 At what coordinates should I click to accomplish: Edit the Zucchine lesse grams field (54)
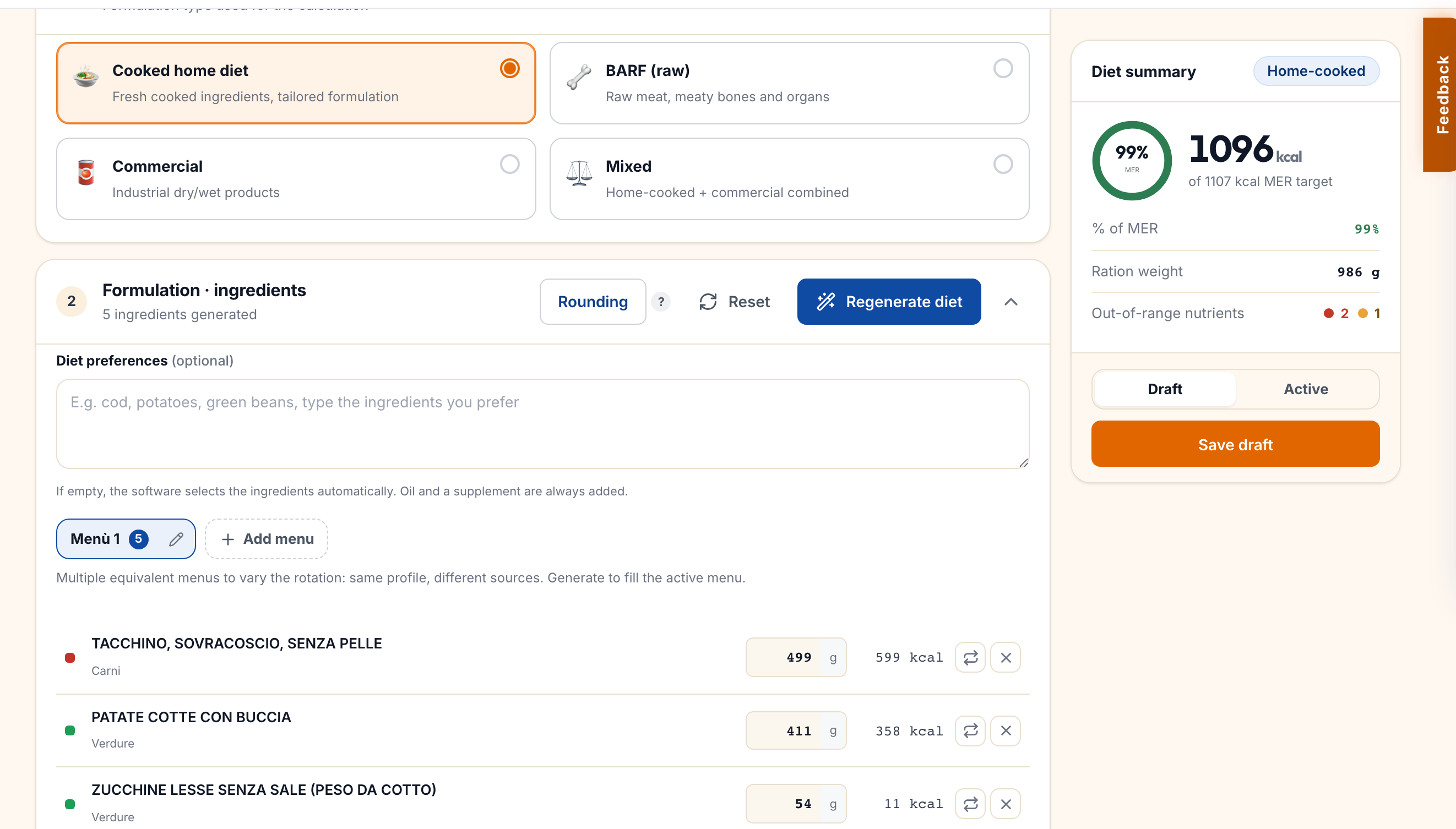tap(796, 804)
